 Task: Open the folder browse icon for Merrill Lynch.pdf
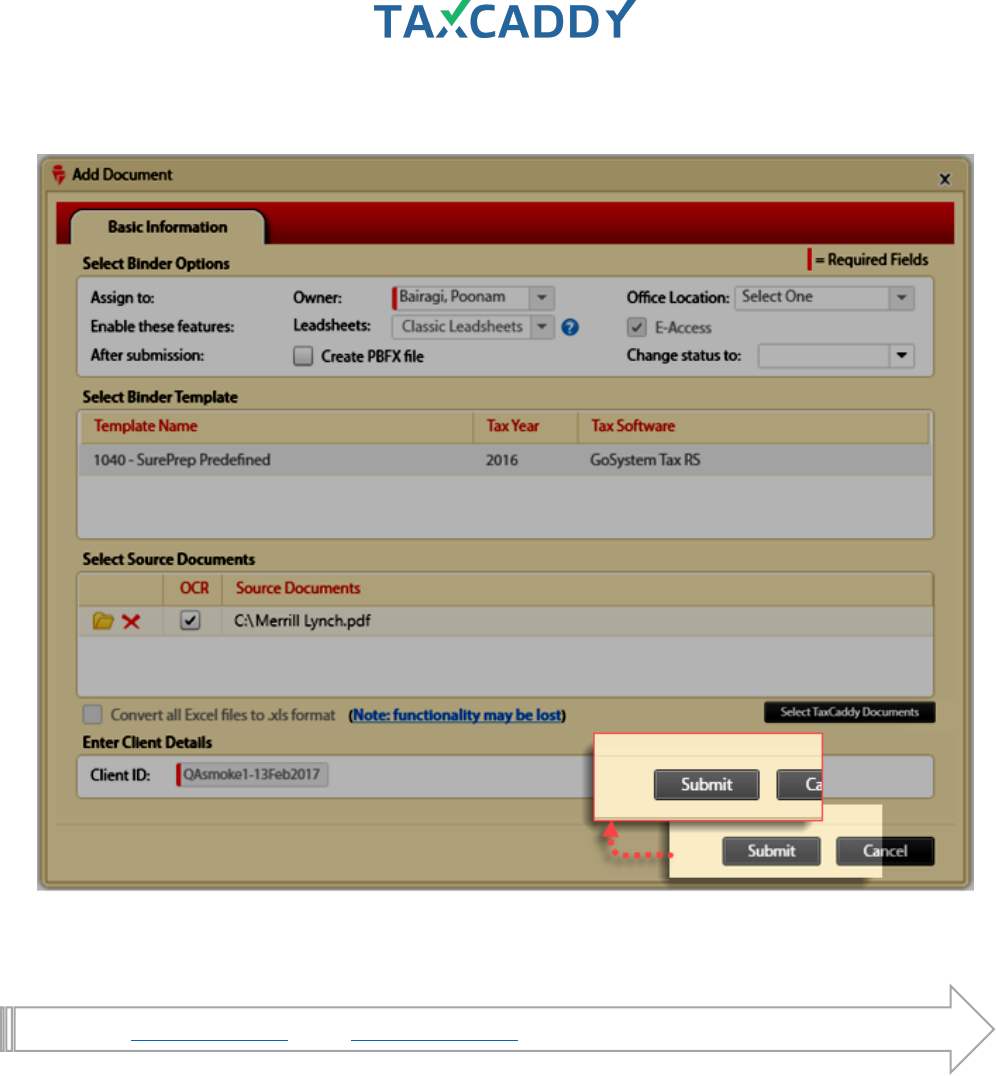(x=103, y=621)
